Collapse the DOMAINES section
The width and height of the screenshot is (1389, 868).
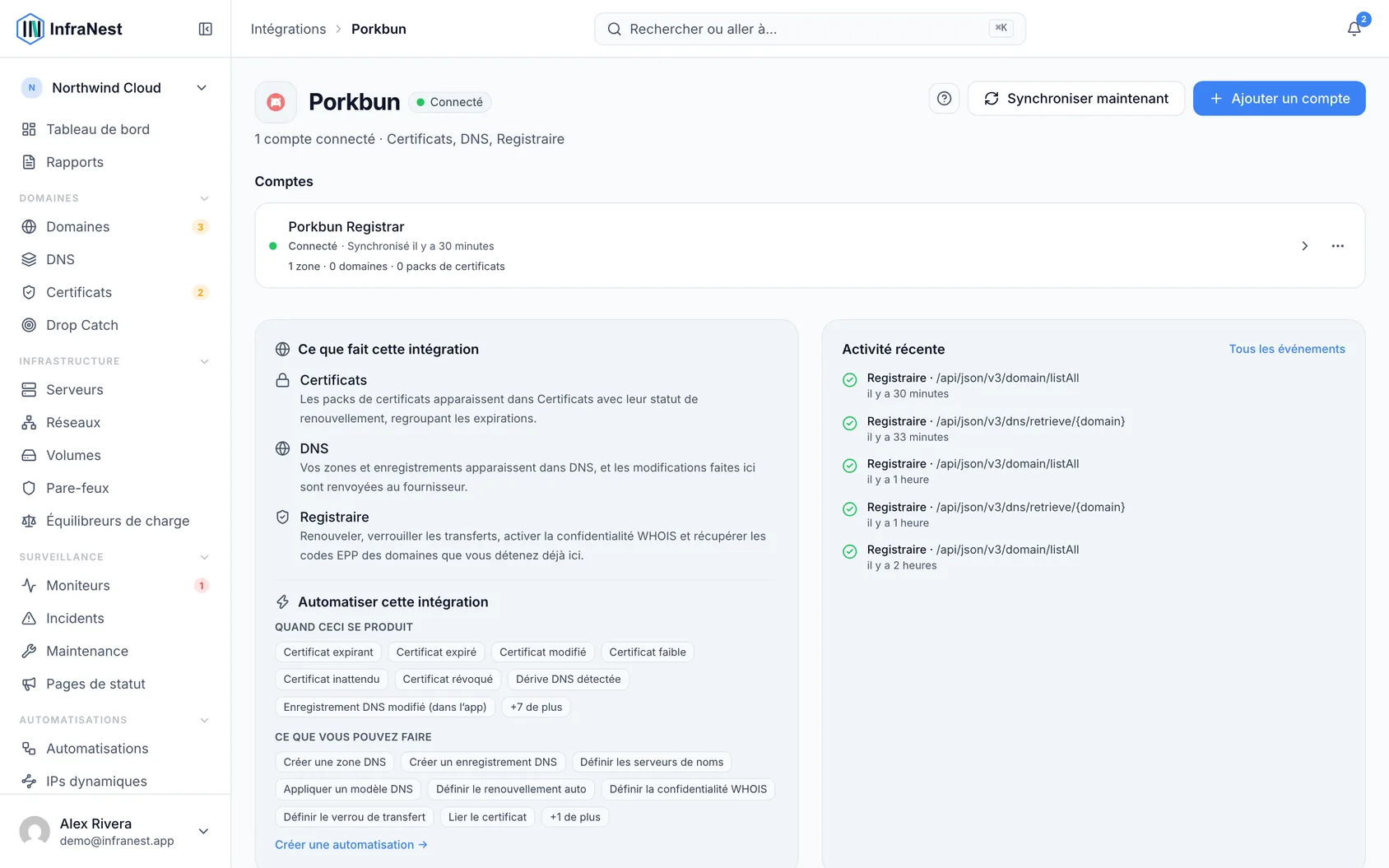204,198
